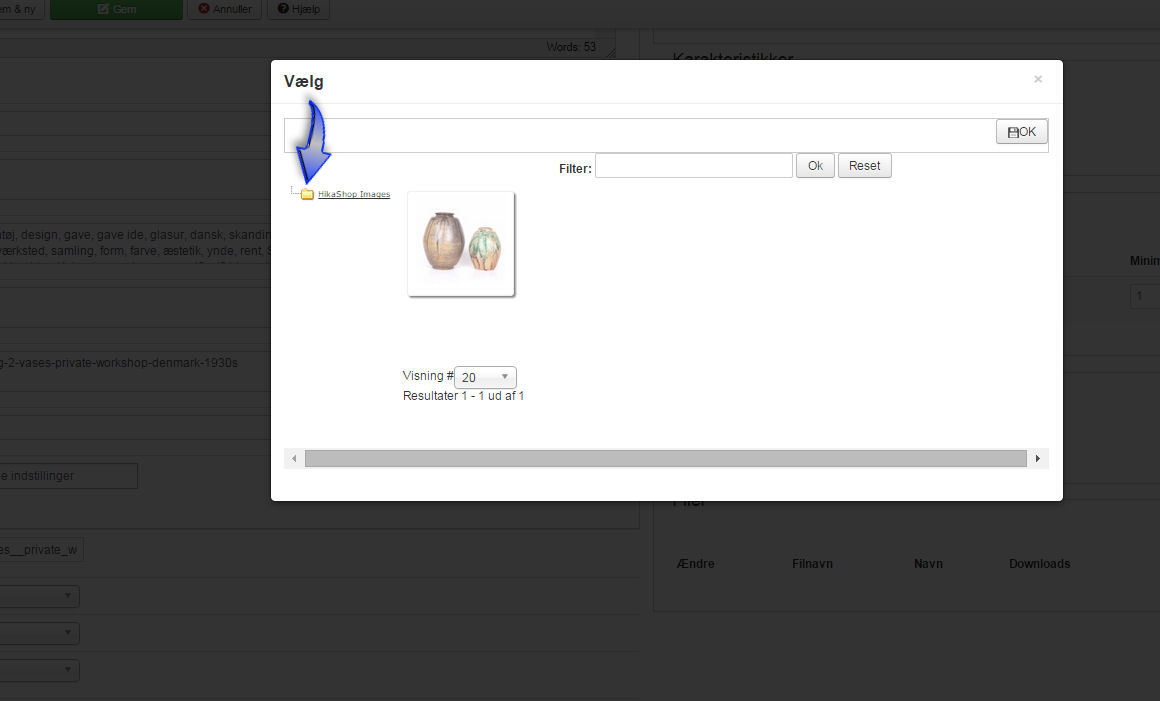Click the Filter text input field
Image resolution: width=1160 pixels, height=701 pixels.
pyautogui.click(x=694, y=166)
